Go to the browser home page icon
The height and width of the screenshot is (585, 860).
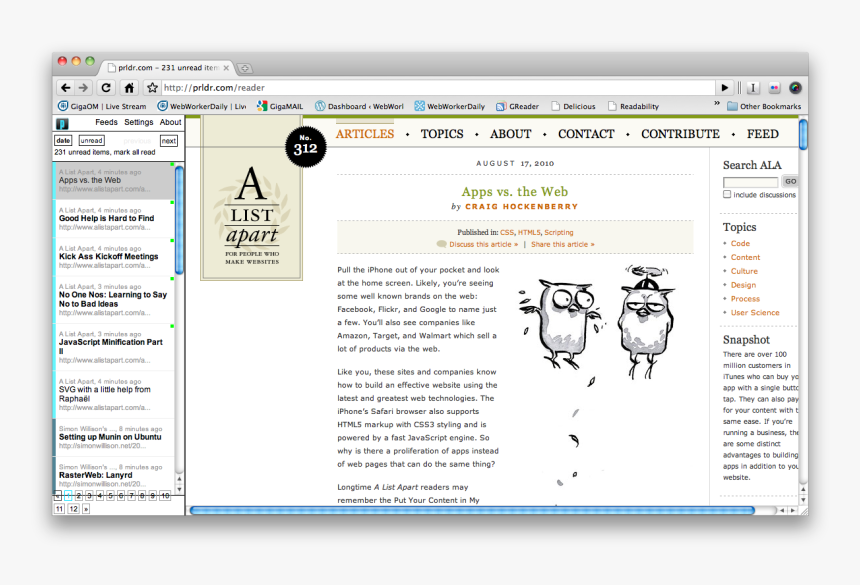(128, 88)
